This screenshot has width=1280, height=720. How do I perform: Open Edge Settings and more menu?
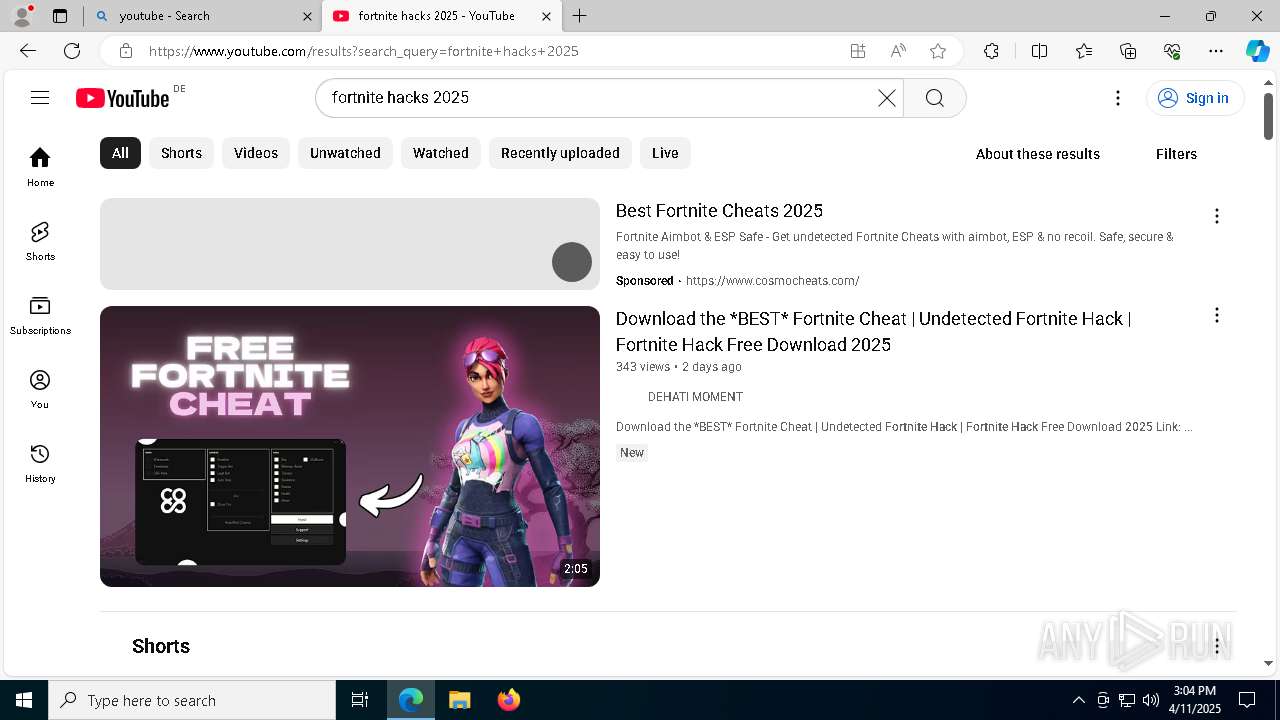pyautogui.click(x=1216, y=51)
